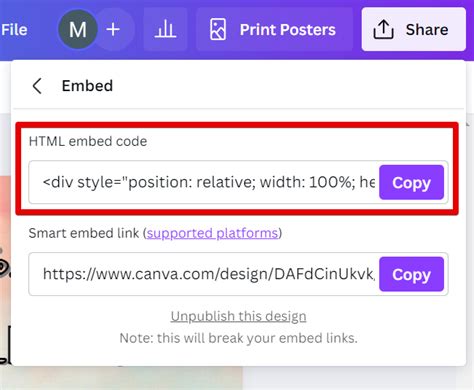Open the supported platforms link

coord(212,233)
